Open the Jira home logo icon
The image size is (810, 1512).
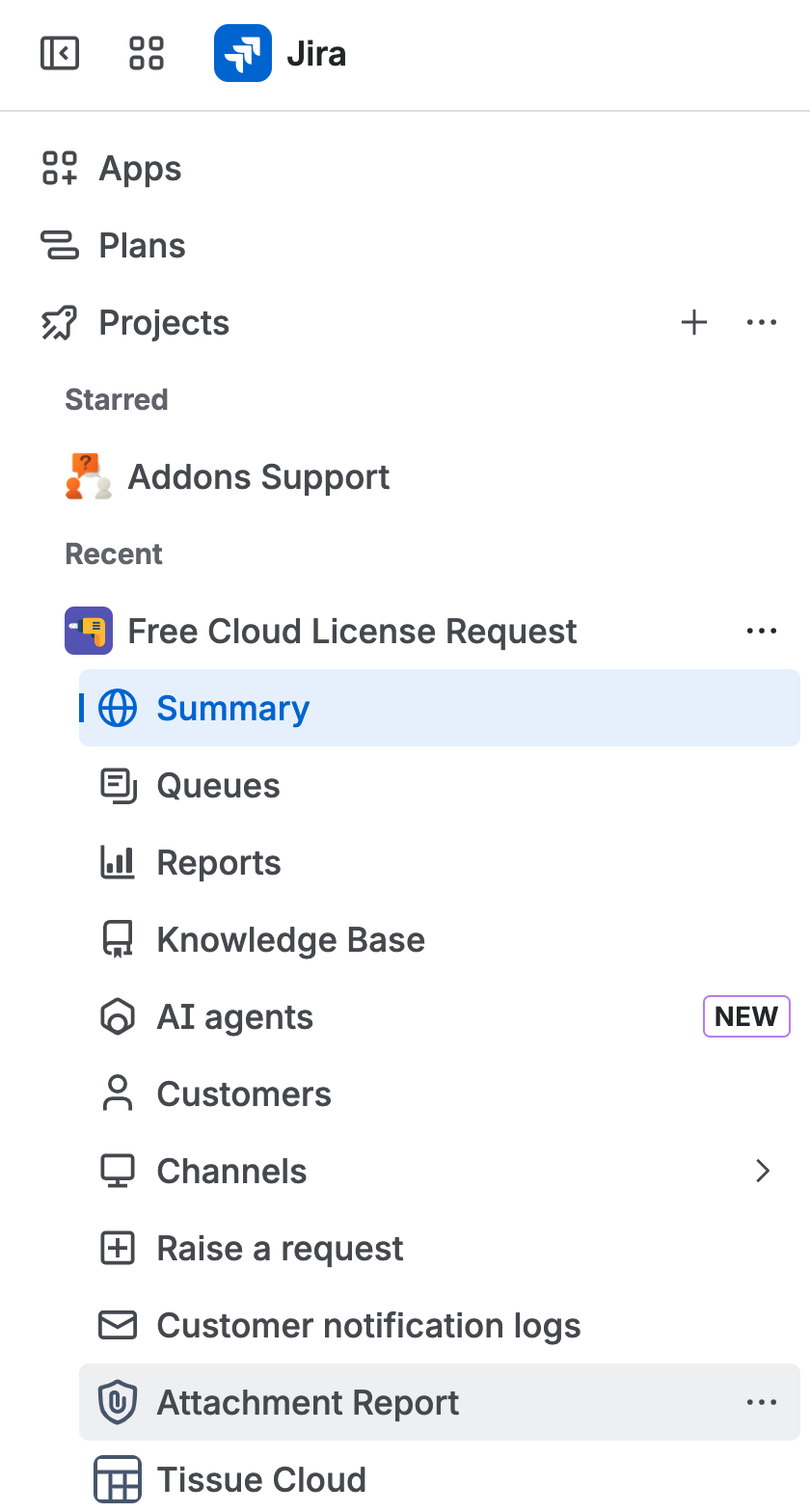click(243, 53)
